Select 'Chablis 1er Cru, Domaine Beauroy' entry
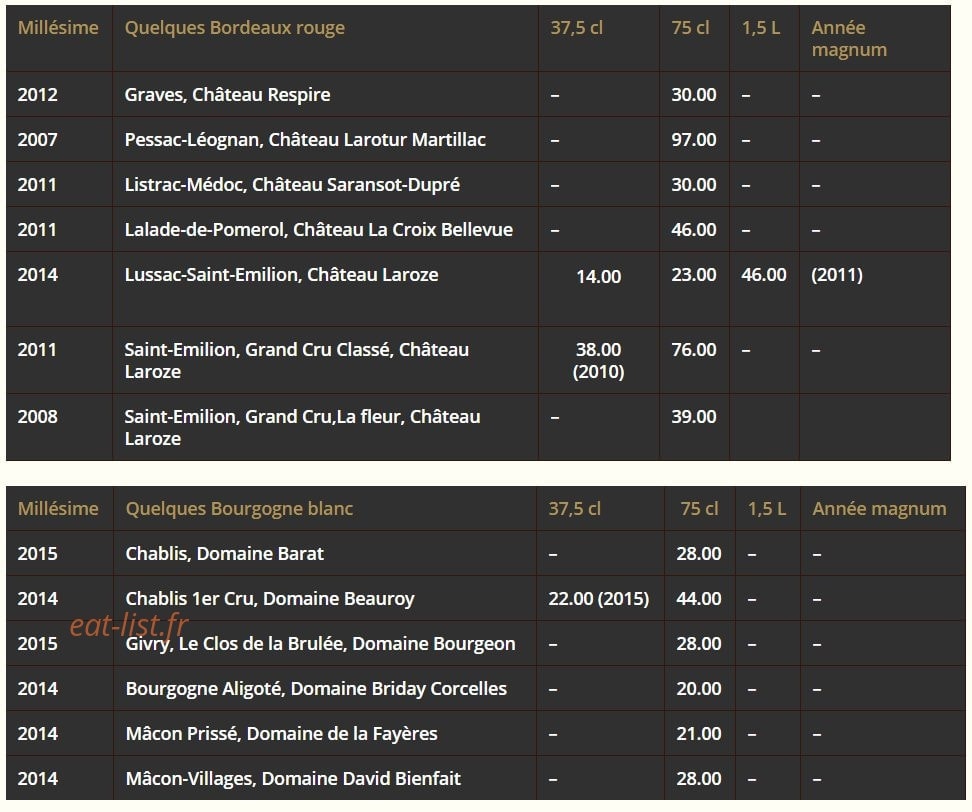This screenshot has height=812, width=972. [x=270, y=599]
